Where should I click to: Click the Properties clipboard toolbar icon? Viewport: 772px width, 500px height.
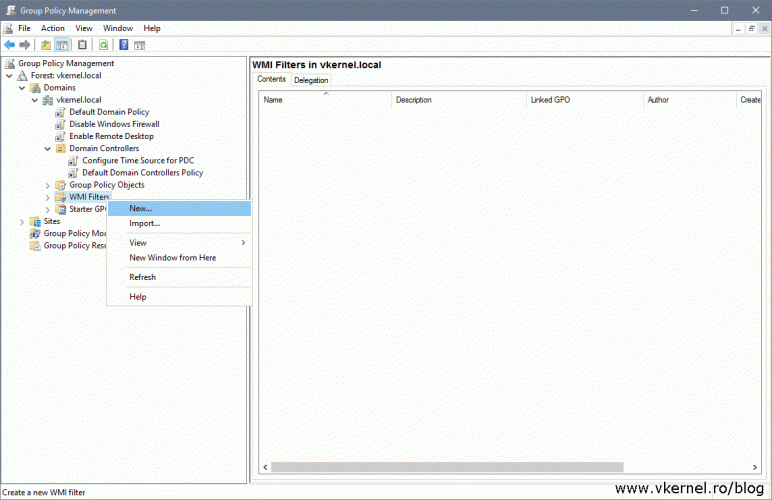pyautogui.click(x=82, y=45)
